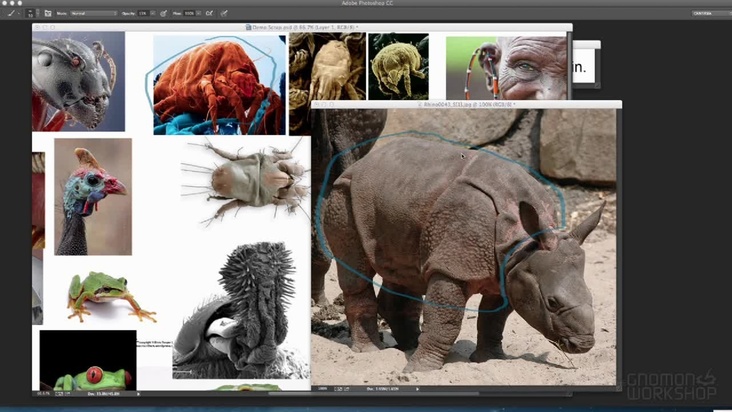The width and height of the screenshot is (732, 412).
Task: Click the Flow value field
Action: pyautogui.click(x=189, y=14)
